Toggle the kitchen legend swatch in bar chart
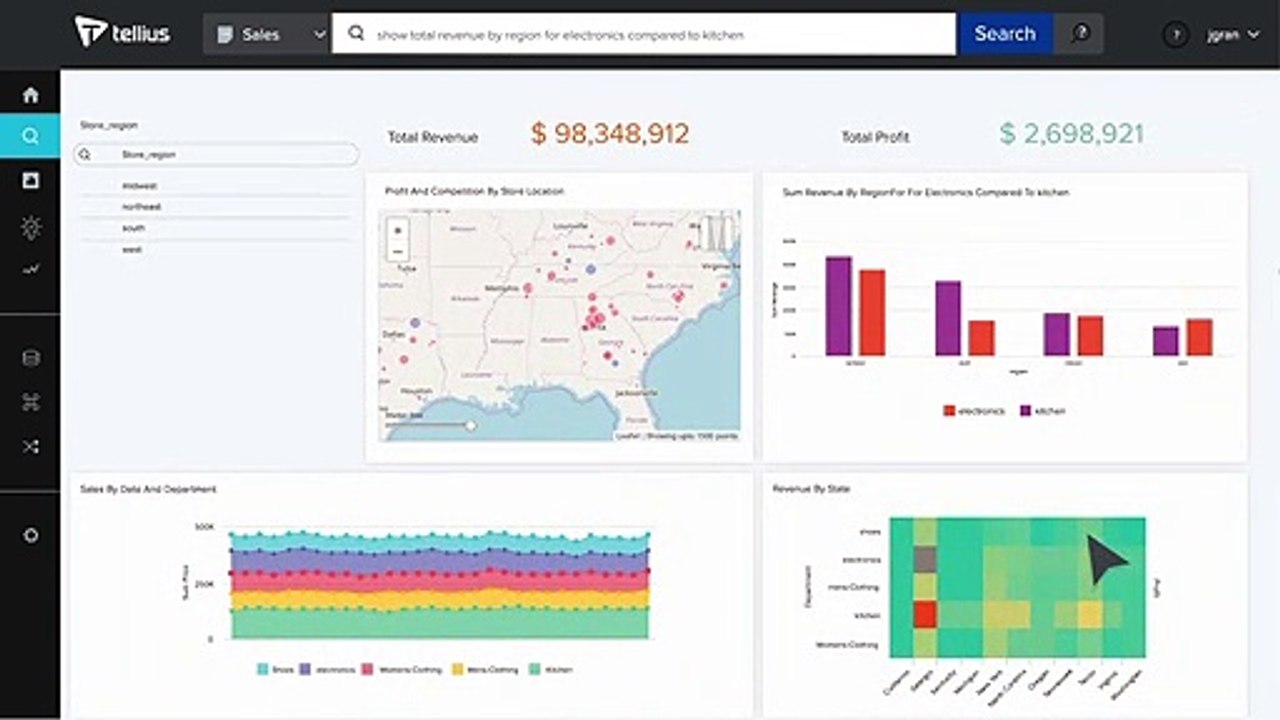Screen dimensions: 1280x720 (x=1025, y=410)
